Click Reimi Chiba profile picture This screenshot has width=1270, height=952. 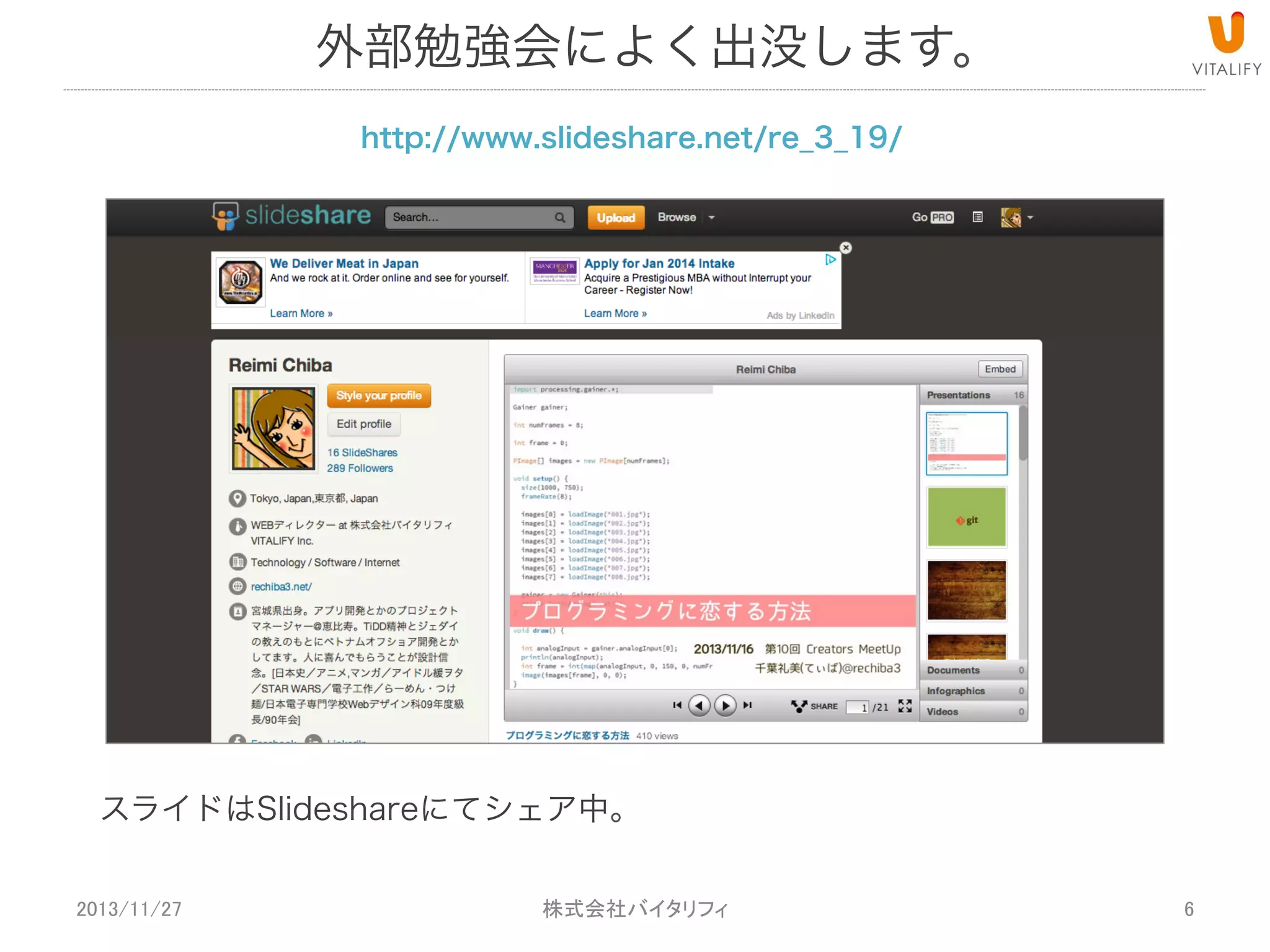click(x=273, y=429)
